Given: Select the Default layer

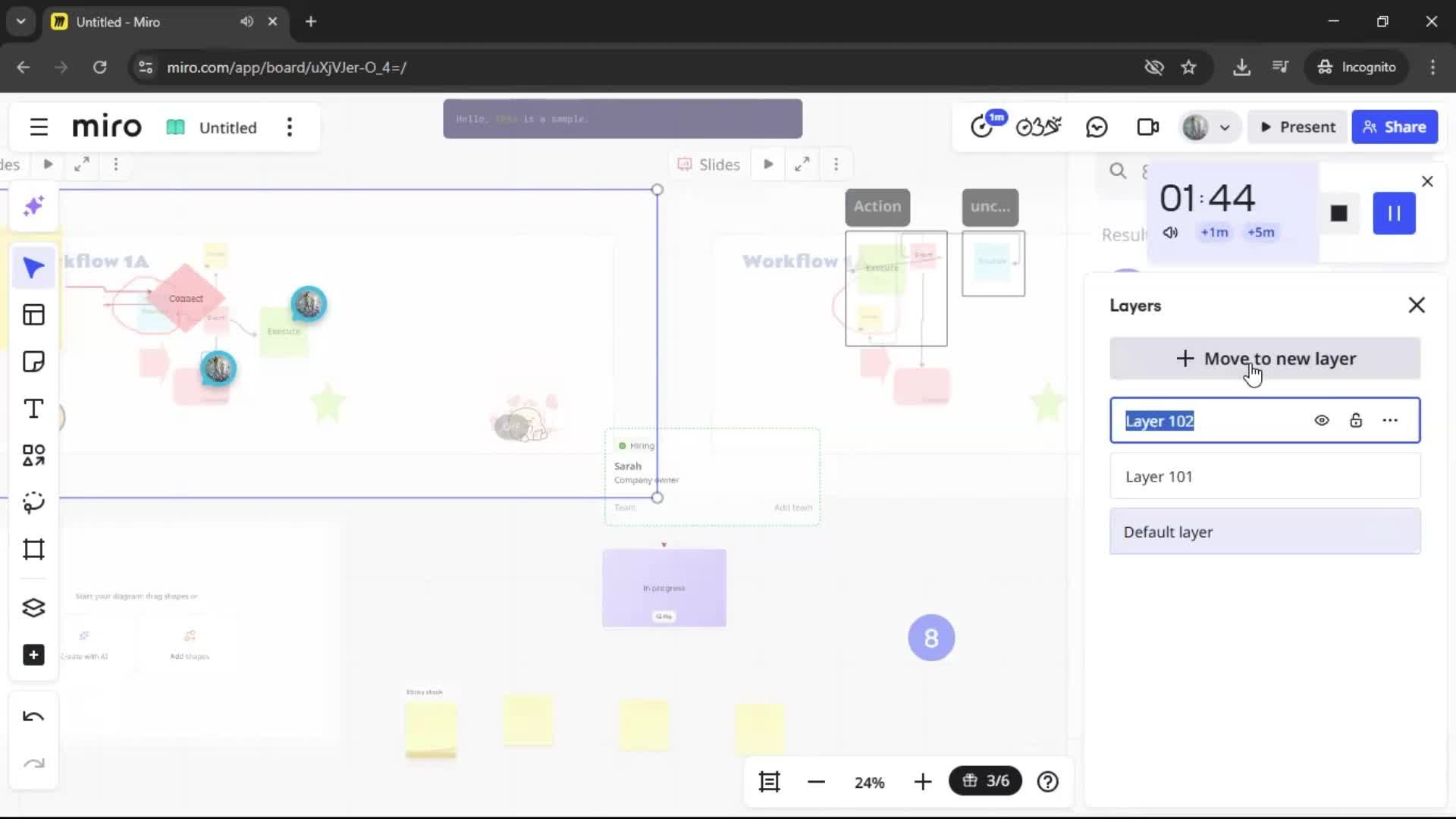Looking at the screenshot, I should pyautogui.click(x=1265, y=532).
